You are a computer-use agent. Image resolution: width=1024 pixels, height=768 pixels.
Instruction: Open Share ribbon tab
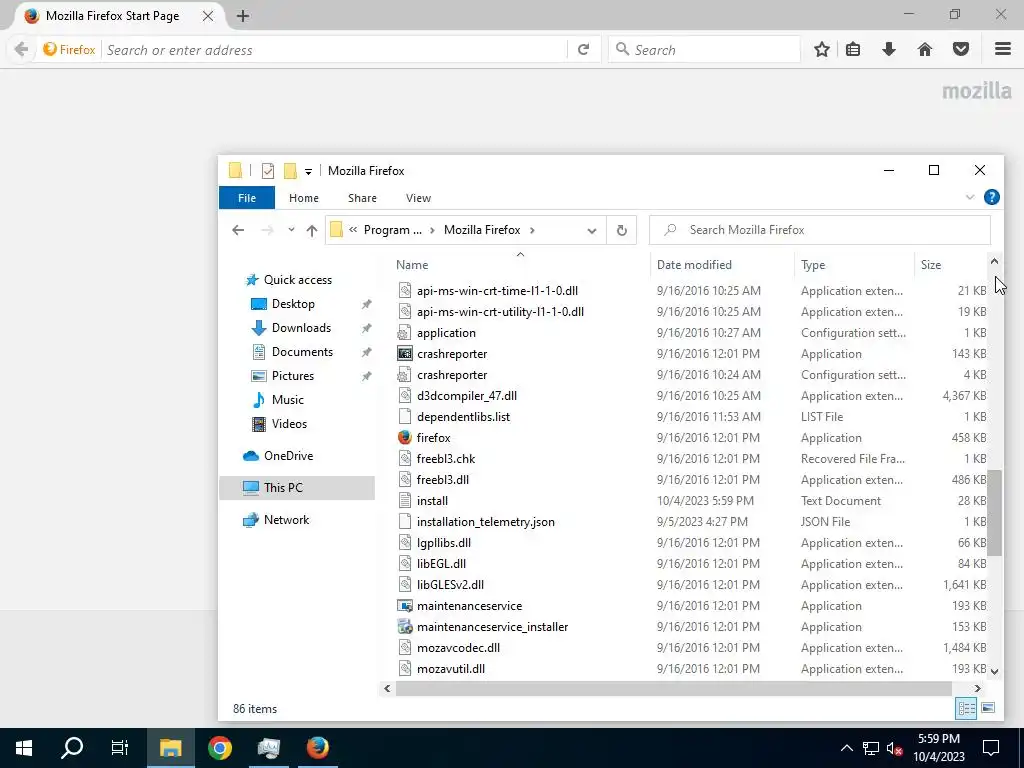point(362,198)
